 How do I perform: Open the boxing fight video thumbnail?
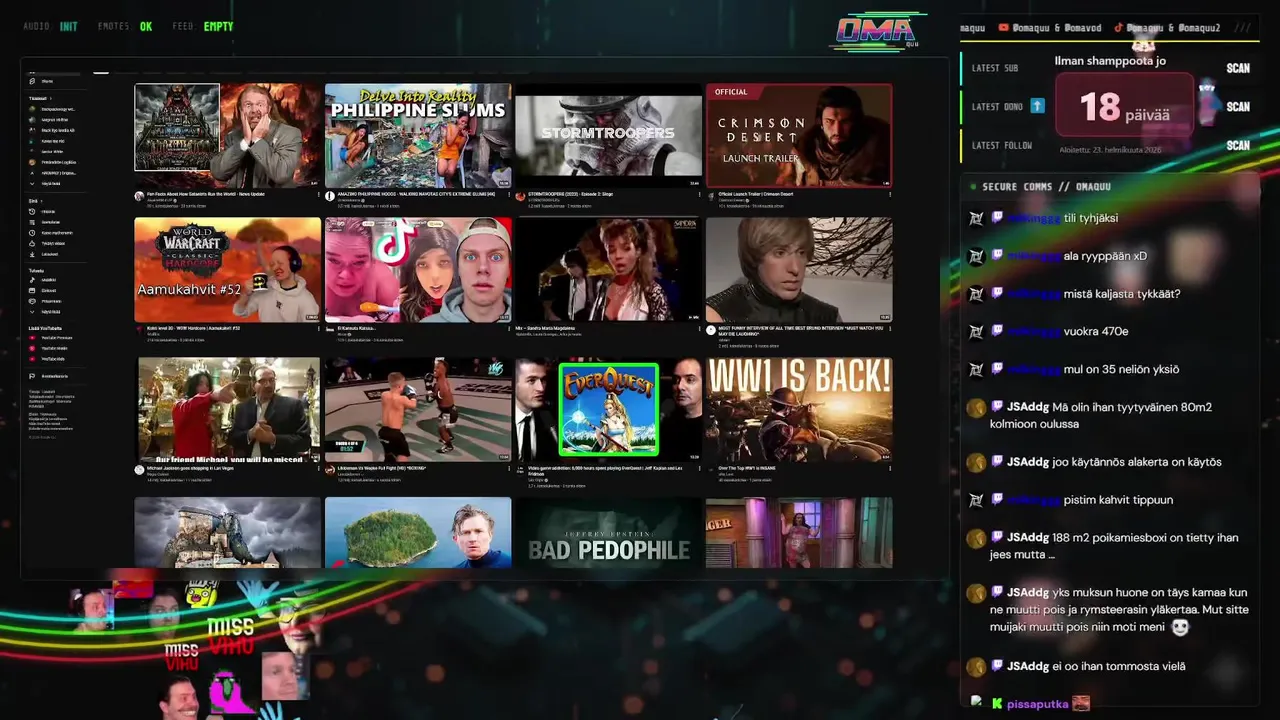click(x=418, y=409)
